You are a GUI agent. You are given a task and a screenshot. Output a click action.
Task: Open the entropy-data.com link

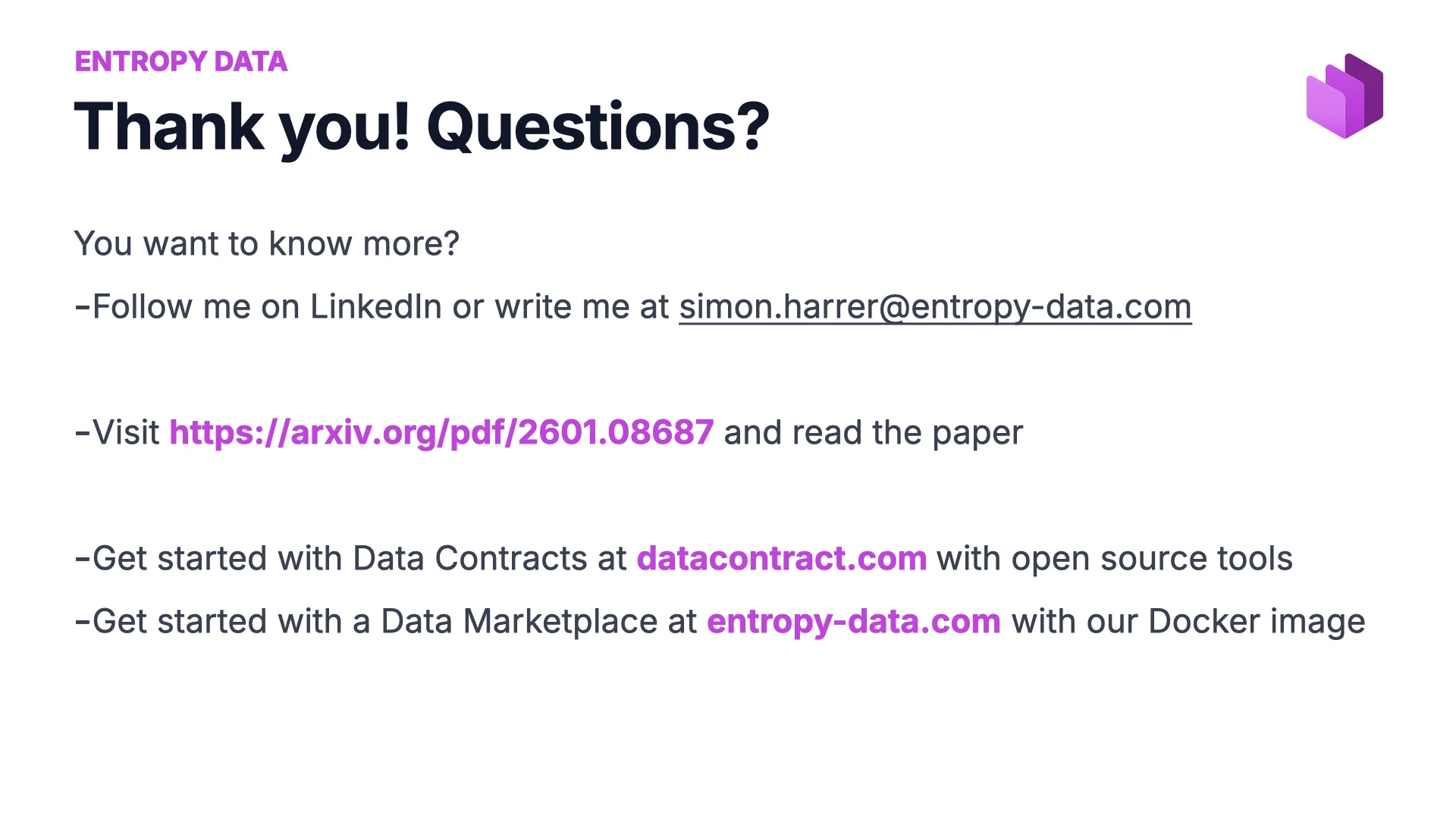(x=853, y=622)
